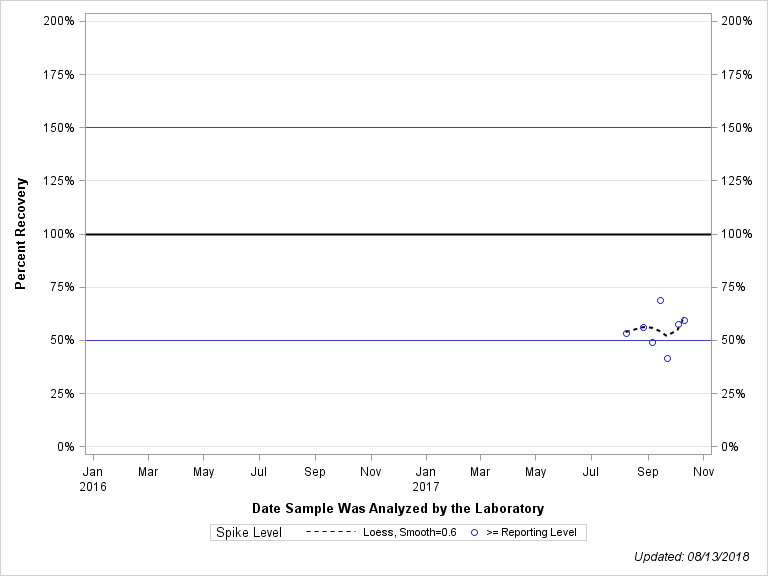Click the 50% label on the right axis

733,340
